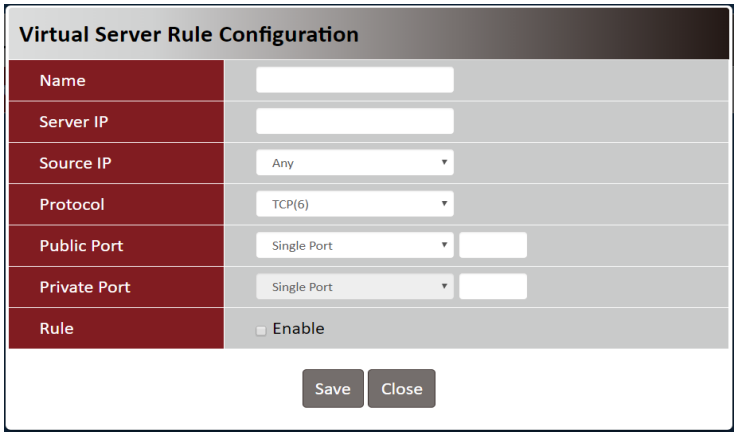
Task: Click the Protocol row label
Action: click(72, 204)
